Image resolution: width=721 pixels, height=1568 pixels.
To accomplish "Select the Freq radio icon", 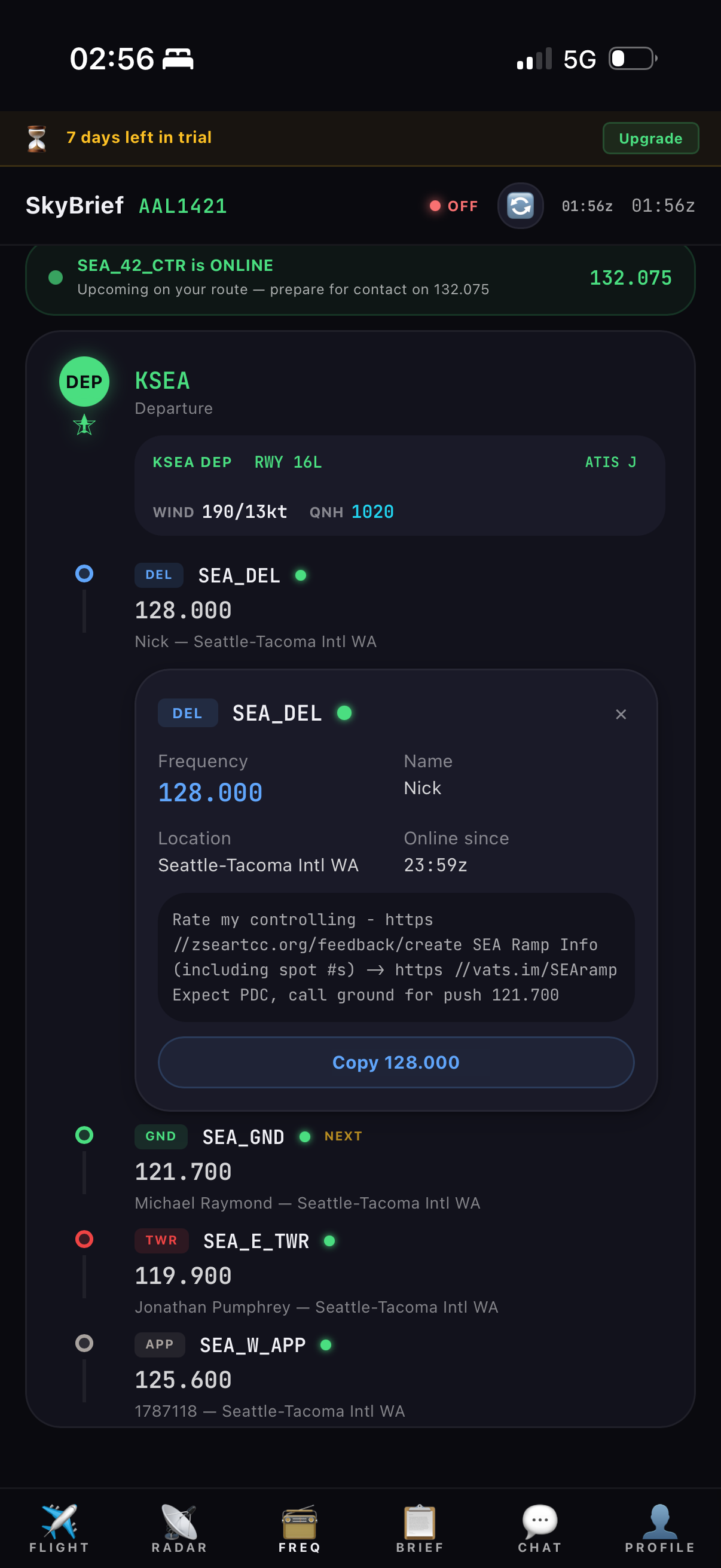I will [x=300, y=1521].
